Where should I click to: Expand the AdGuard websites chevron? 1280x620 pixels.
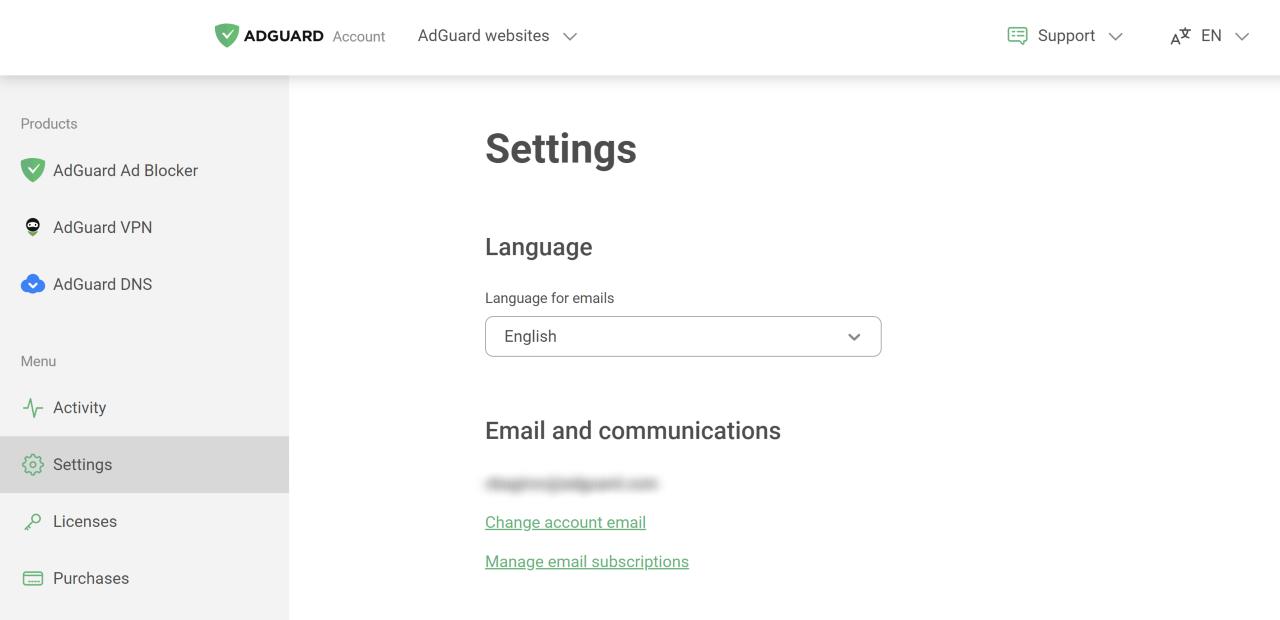[570, 36]
